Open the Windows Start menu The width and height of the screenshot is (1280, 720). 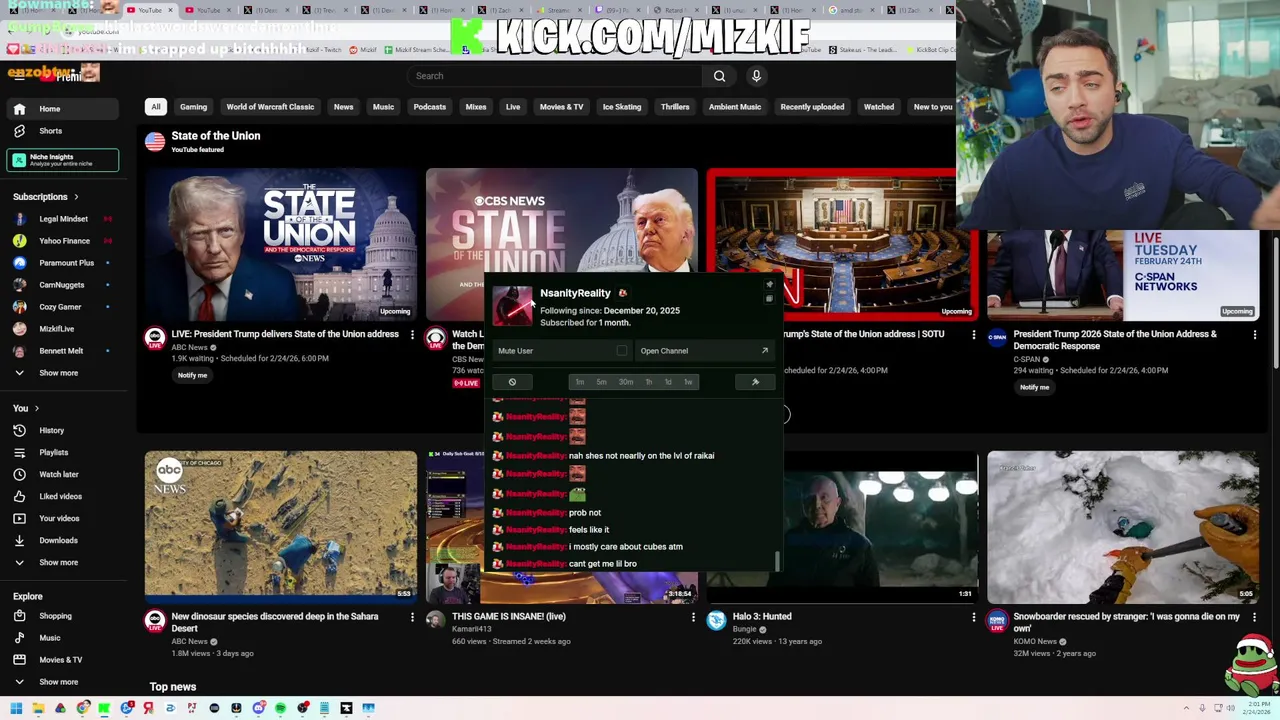coord(16,709)
